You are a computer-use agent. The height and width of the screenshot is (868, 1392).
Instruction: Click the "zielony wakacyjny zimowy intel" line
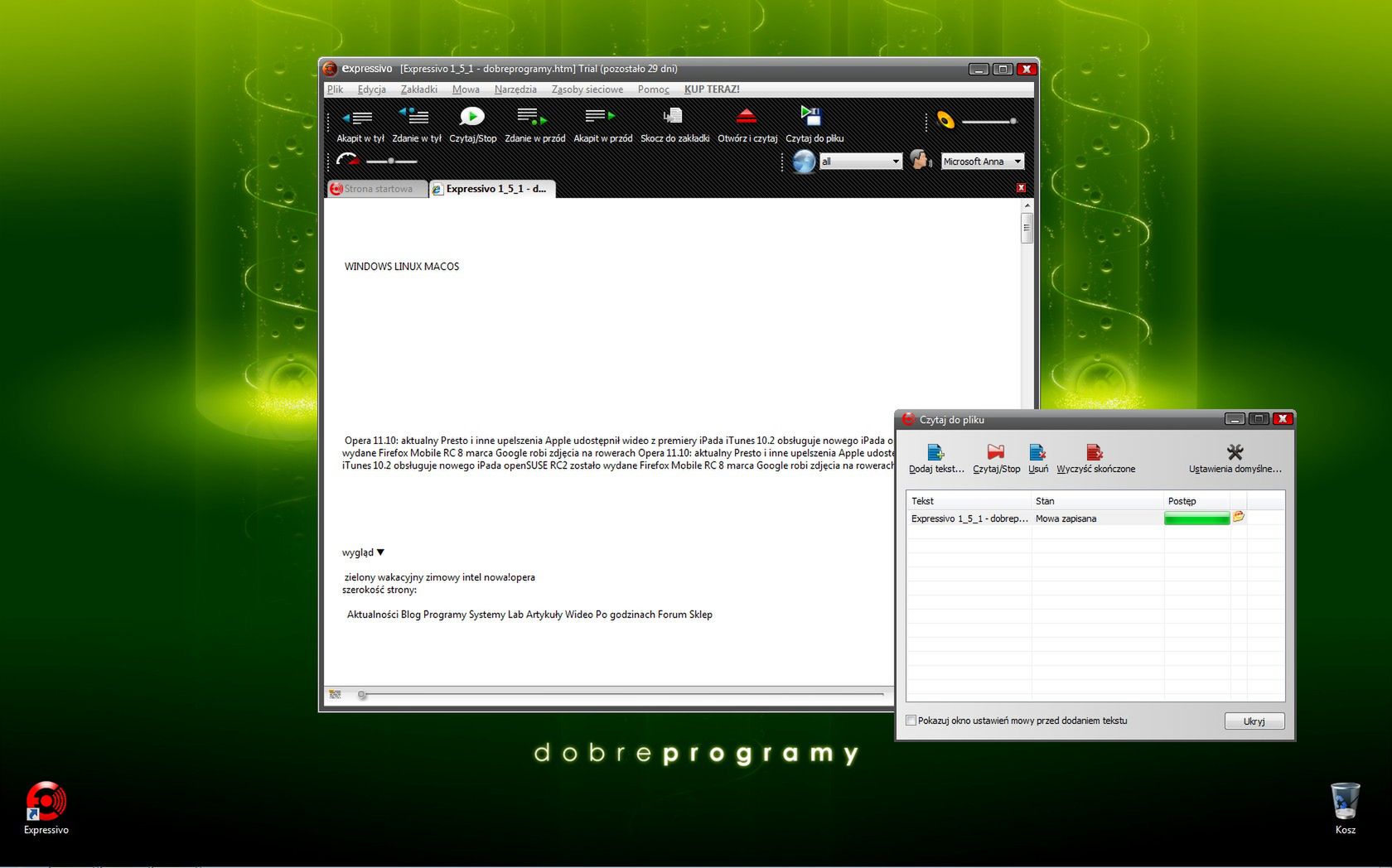tap(439, 577)
